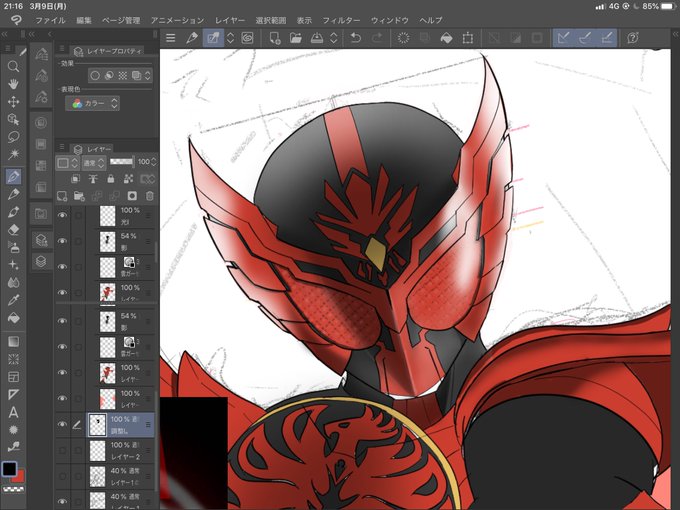Click the New document icon
This screenshot has width=680, height=510.
pyautogui.click(x=275, y=38)
